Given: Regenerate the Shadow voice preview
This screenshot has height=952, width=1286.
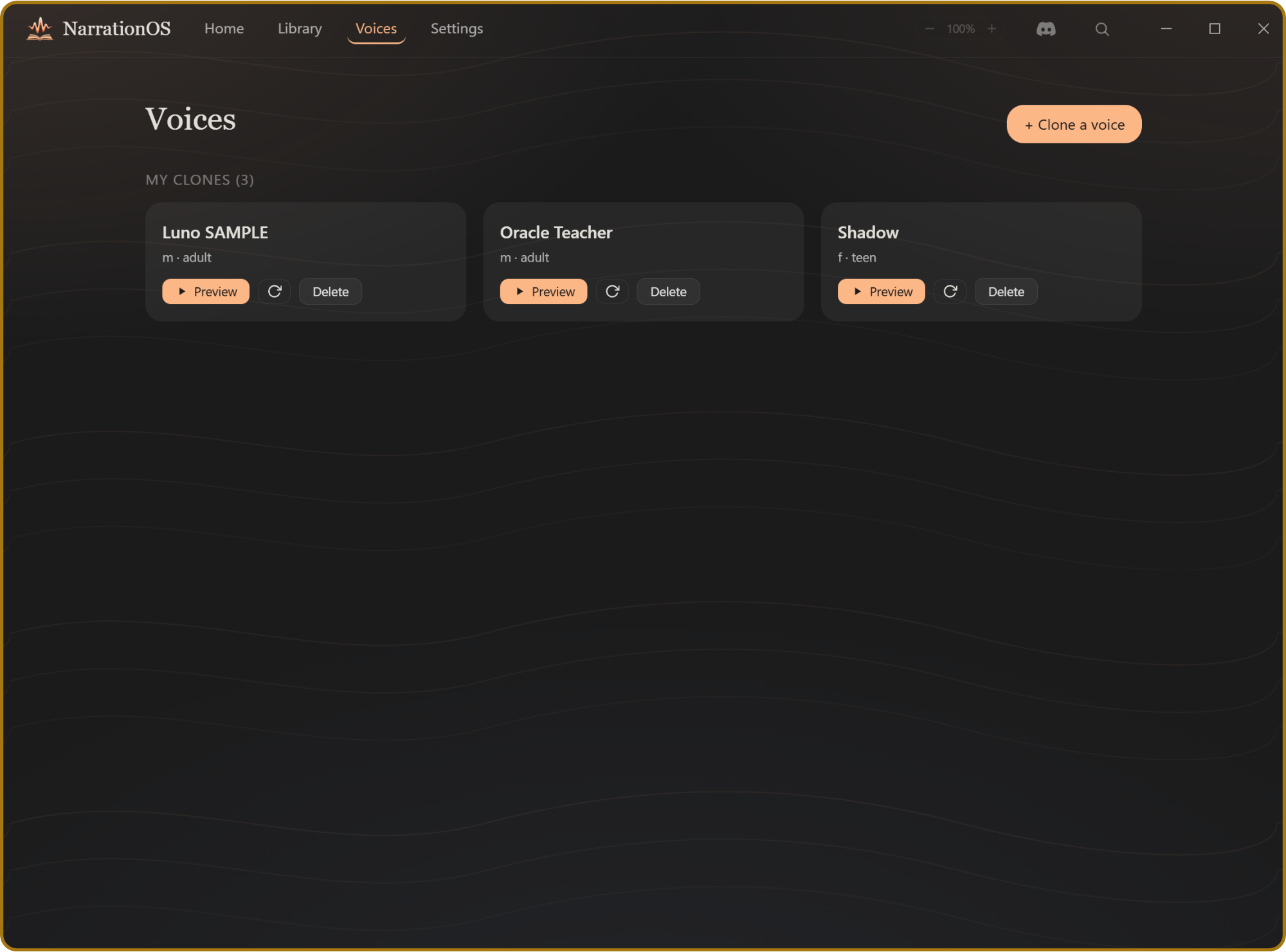Looking at the screenshot, I should coord(950,292).
